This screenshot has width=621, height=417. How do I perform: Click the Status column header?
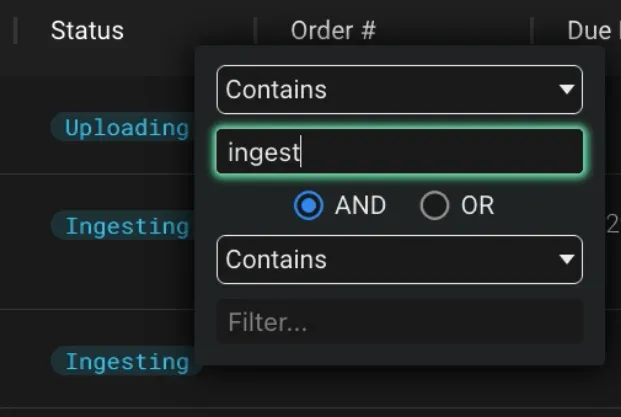(87, 31)
